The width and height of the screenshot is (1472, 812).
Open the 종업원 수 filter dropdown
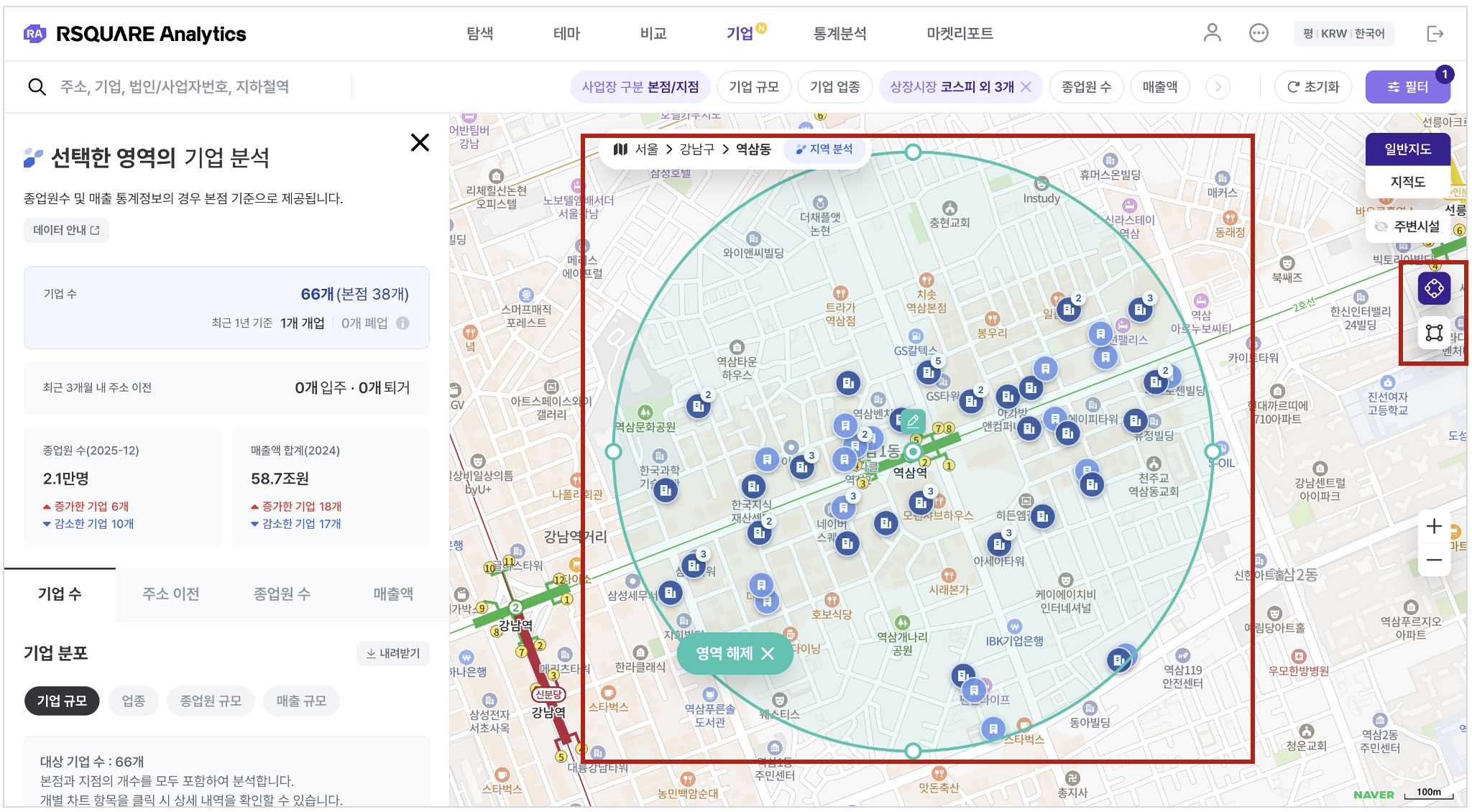coord(1085,87)
